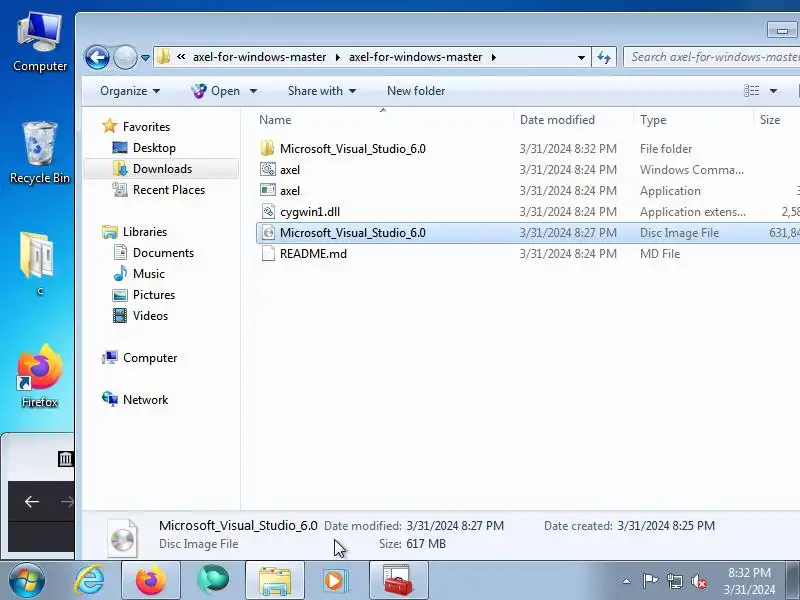The width and height of the screenshot is (800, 600).
Task: Focus the Search axel-for-windows-master field
Action: [x=712, y=57]
